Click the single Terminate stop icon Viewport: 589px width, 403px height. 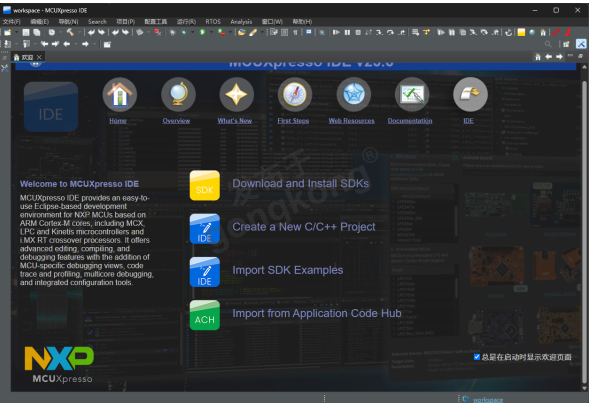(358, 33)
